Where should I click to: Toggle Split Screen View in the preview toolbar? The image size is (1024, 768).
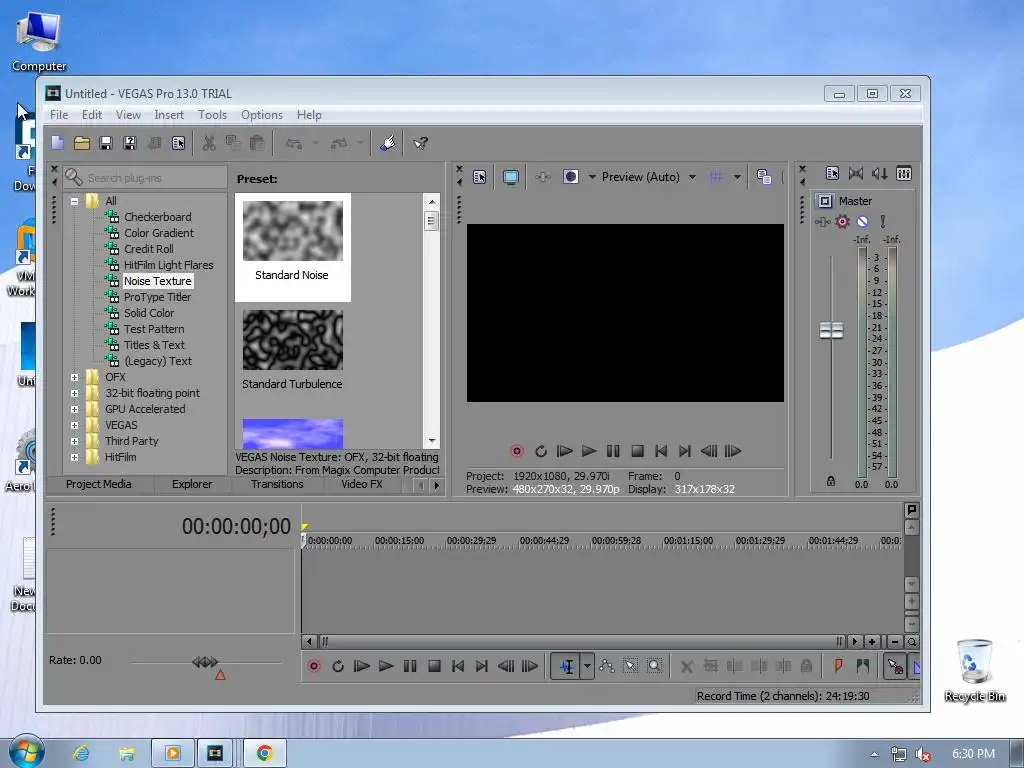click(x=571, y=177)
